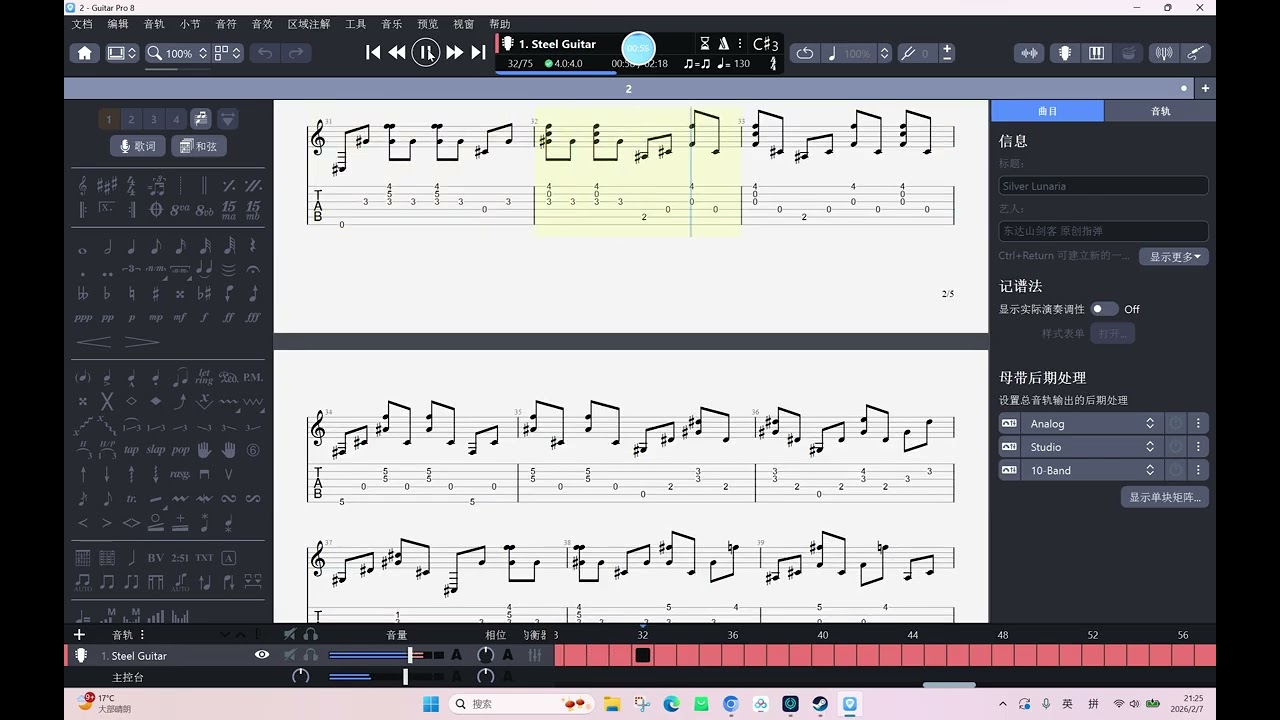Open the Studio mastering preset dropdown
This screenshot has width=1280, height=720.
[1092, 447]
